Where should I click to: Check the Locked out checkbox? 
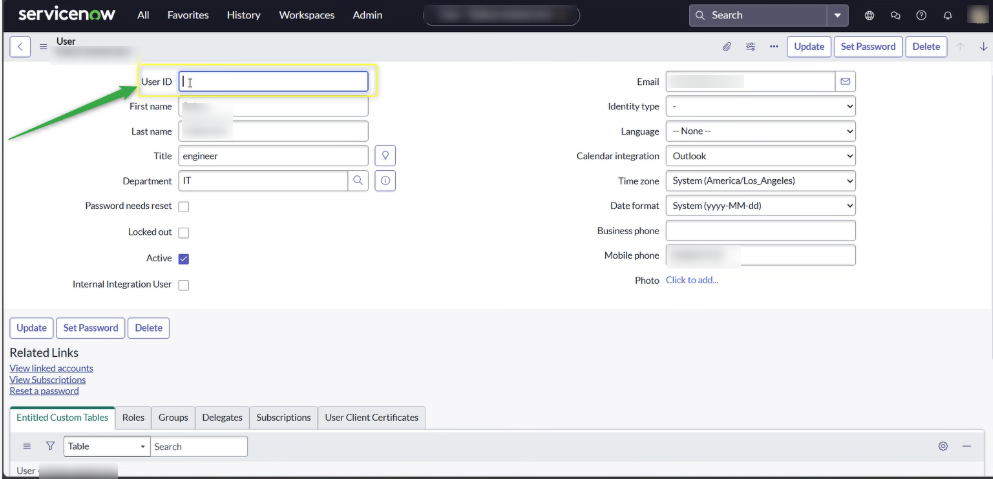tap(184, 233)
